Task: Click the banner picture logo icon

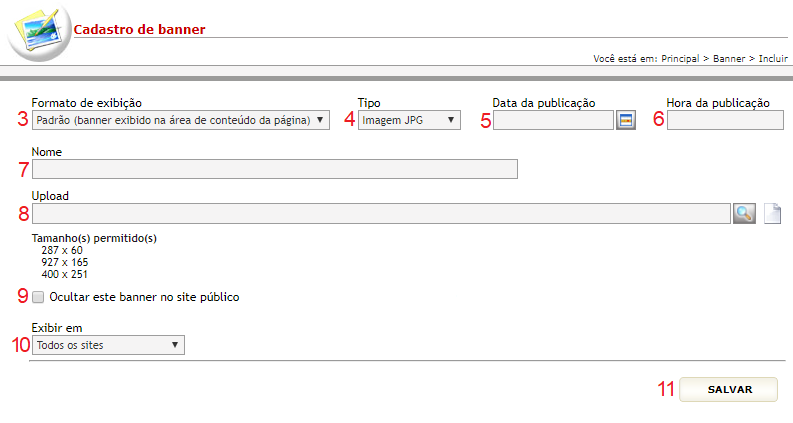Action: (x=39, y=33)
